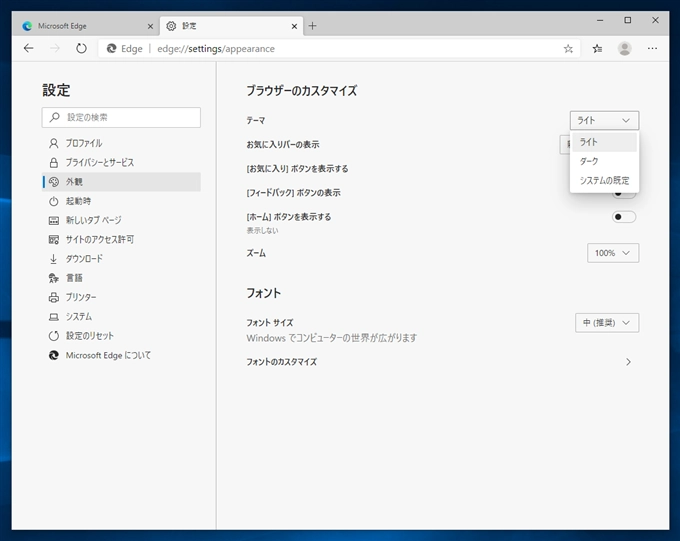Viewport: 680px width, 541px height.
Task: Select システムの既定 in the theme dropdown list
Action: (604, 180)
